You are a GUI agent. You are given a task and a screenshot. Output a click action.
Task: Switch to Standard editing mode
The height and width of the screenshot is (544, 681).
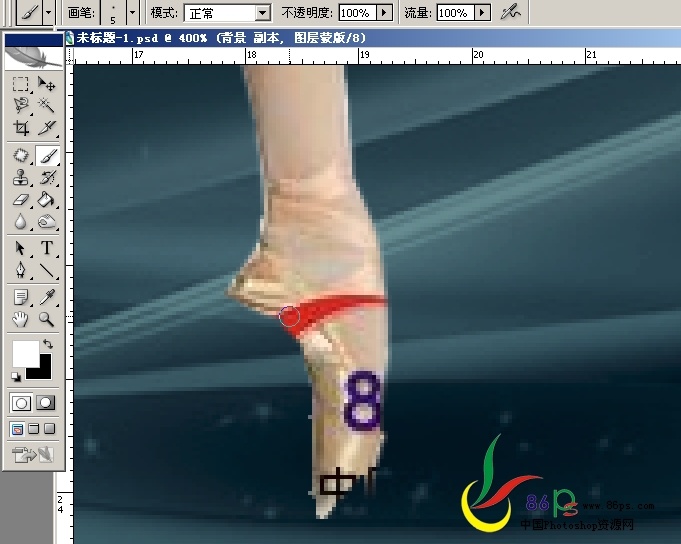point(21,403)
